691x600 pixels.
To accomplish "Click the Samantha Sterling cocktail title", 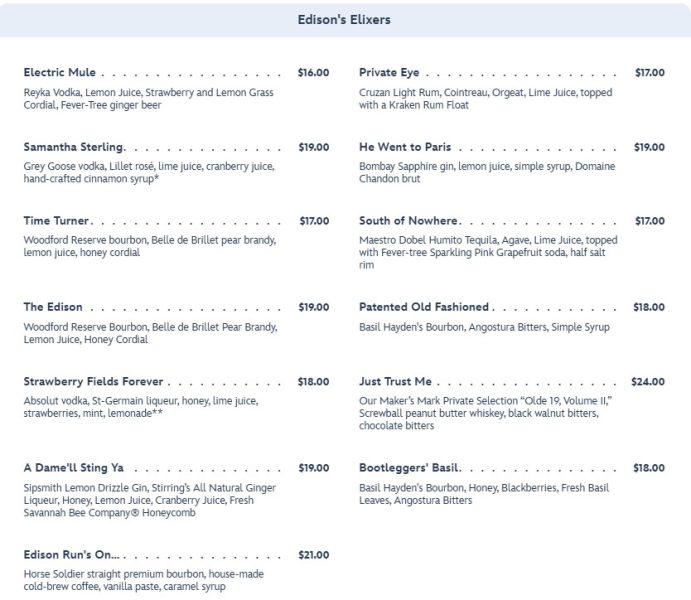I will click(x=73, y=147).
